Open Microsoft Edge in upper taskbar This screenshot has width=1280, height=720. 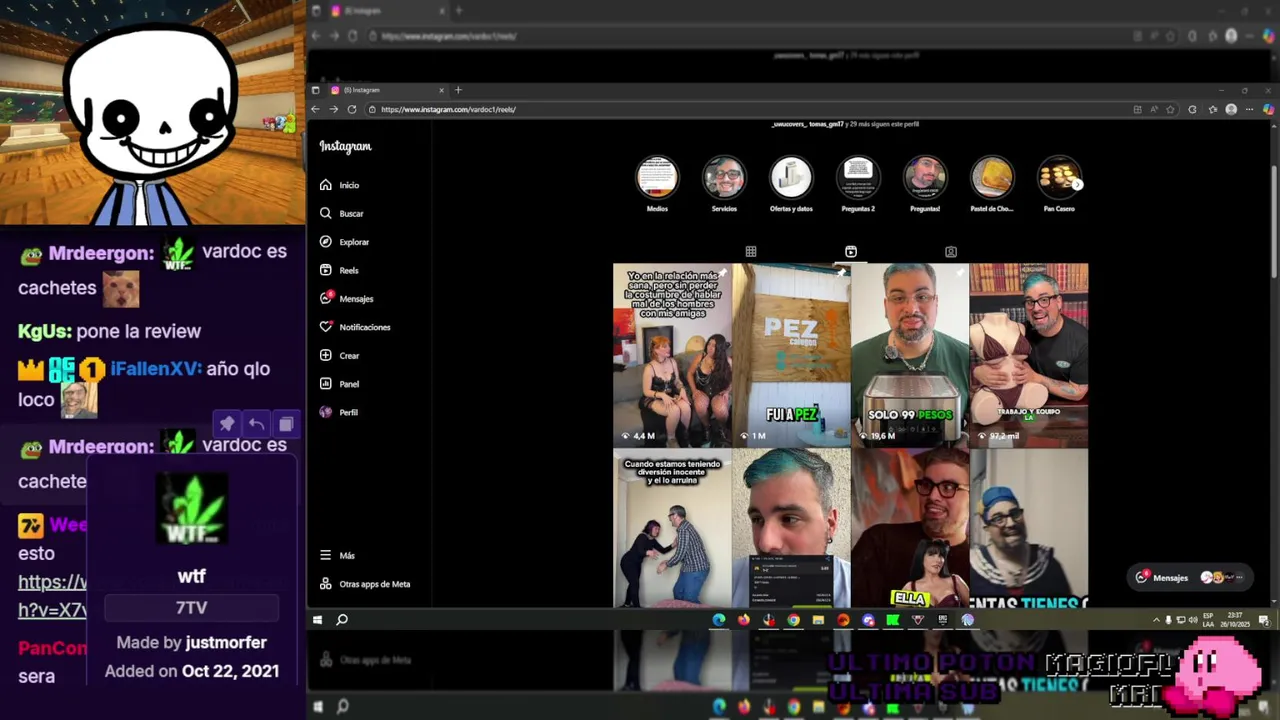pos(719,620)
